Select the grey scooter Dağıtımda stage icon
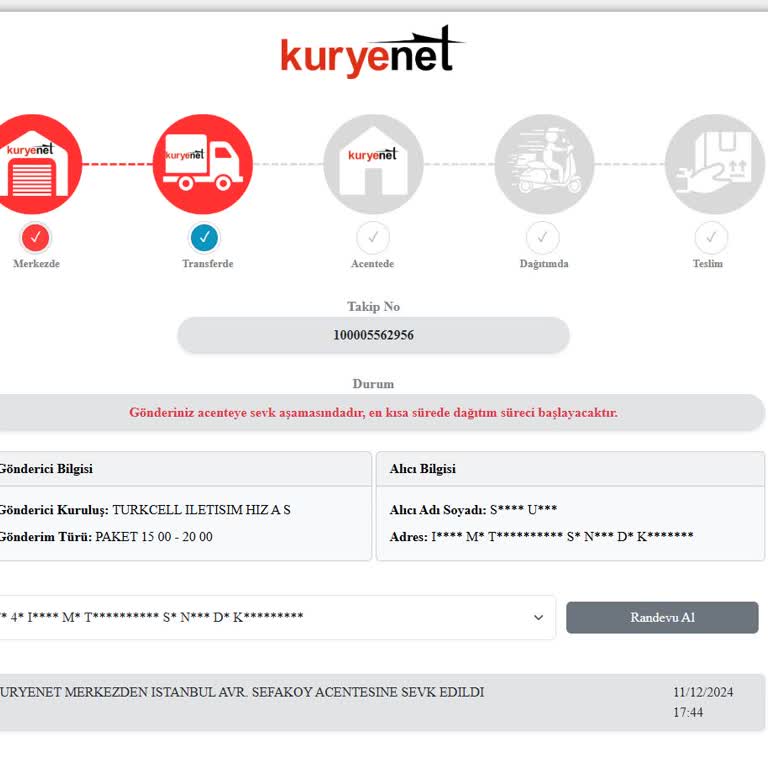Viewport: 768px width, 768px height. tap(544, 164)
